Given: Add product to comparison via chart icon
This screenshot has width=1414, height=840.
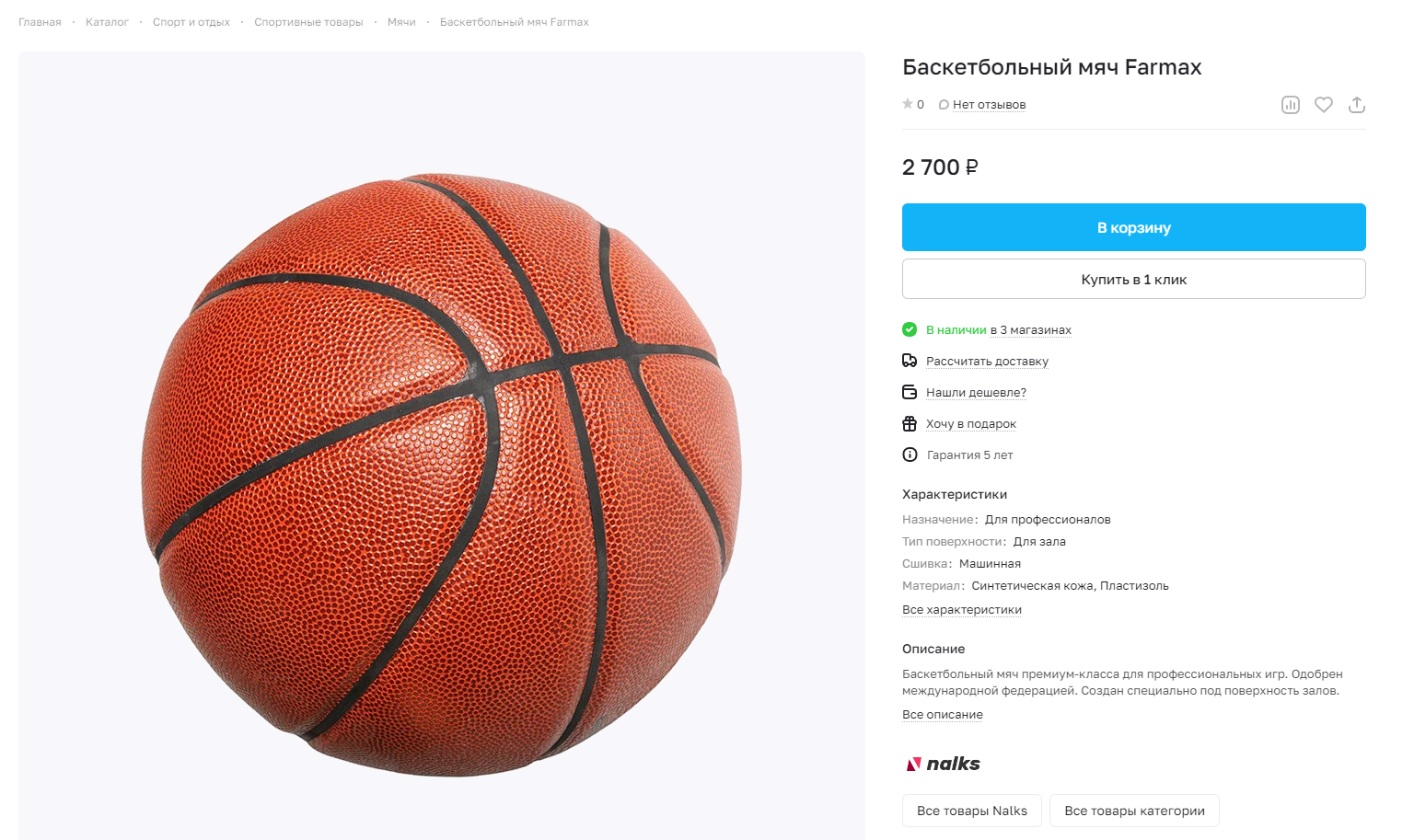Looking at the screenshot, I should pos(1291,105).
